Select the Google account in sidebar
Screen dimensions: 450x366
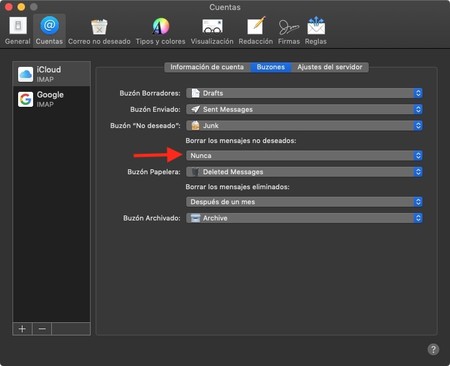point(51,99)
